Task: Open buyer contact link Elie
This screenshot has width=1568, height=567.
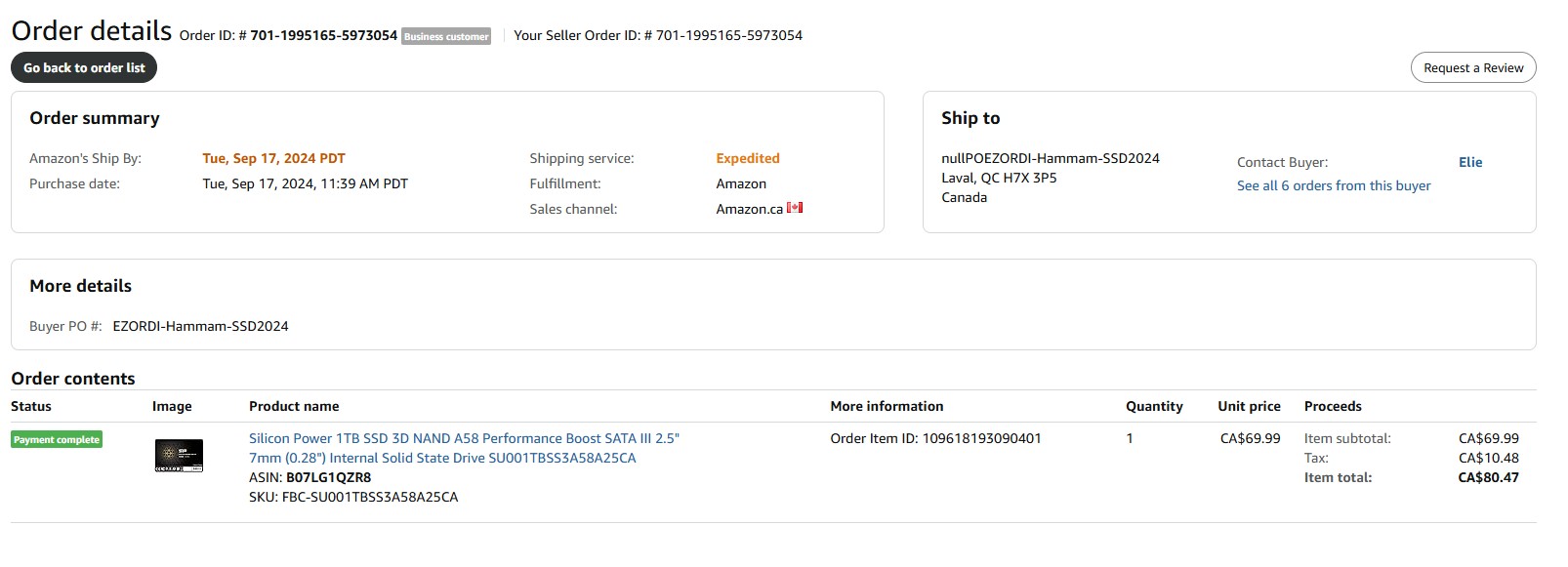Action: click(1470, 162)
